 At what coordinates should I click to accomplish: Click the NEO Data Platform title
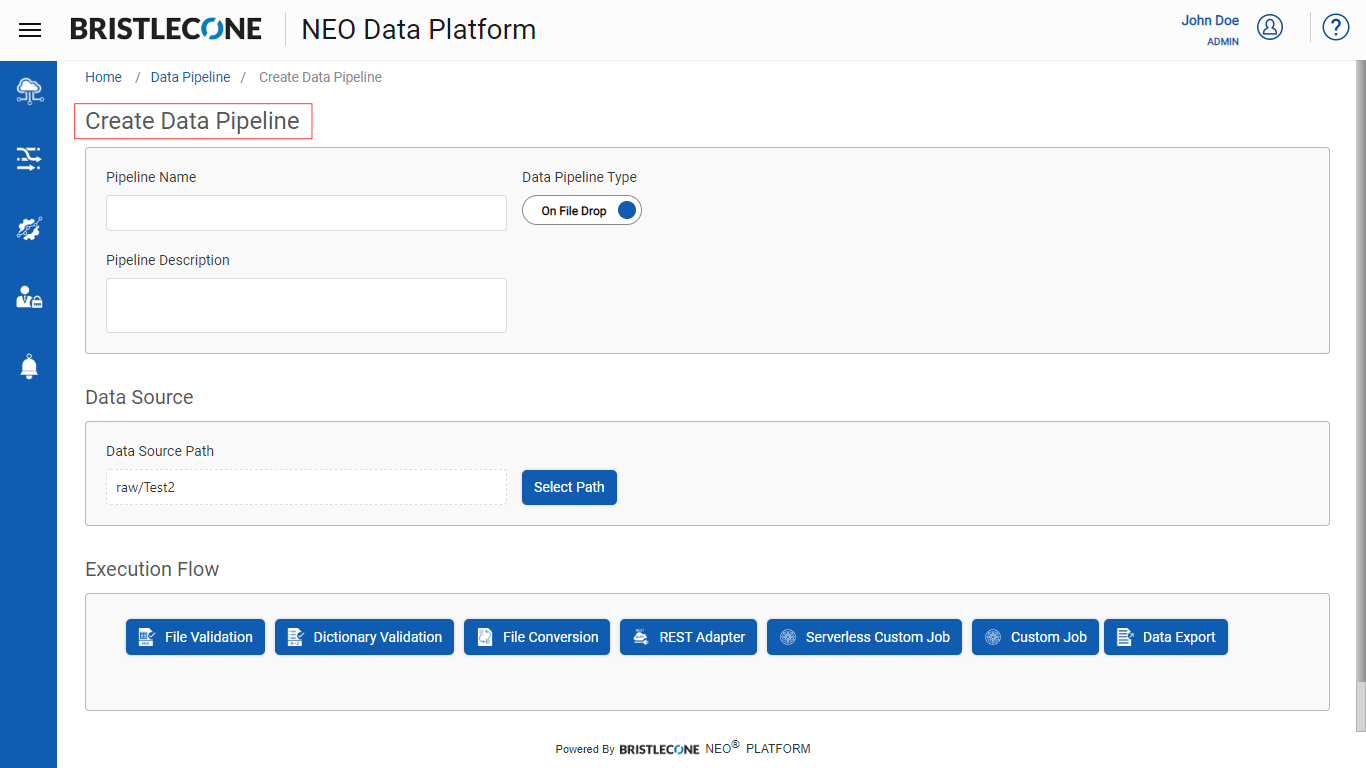tap(419, 30)
